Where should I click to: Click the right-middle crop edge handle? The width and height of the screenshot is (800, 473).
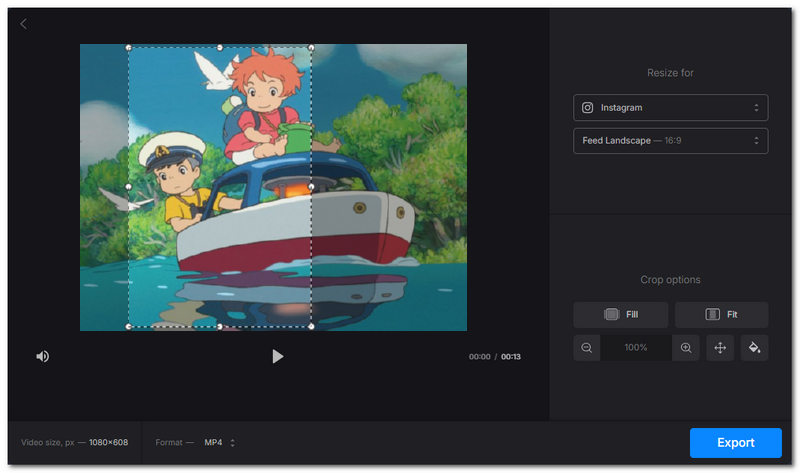(311, 187)
